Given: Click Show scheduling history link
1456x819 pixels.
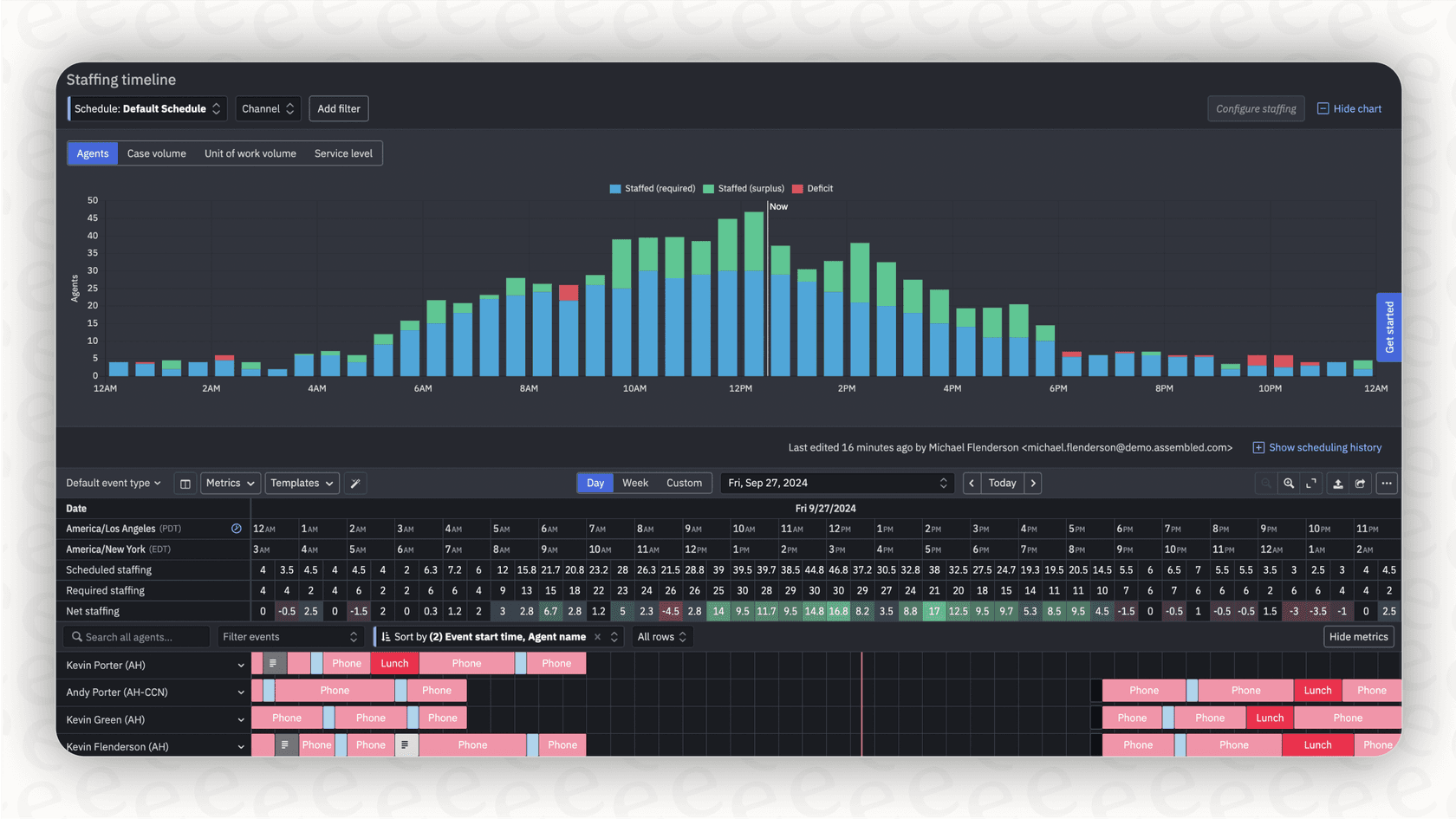Looking at the screenshot, I should 1324,447.
